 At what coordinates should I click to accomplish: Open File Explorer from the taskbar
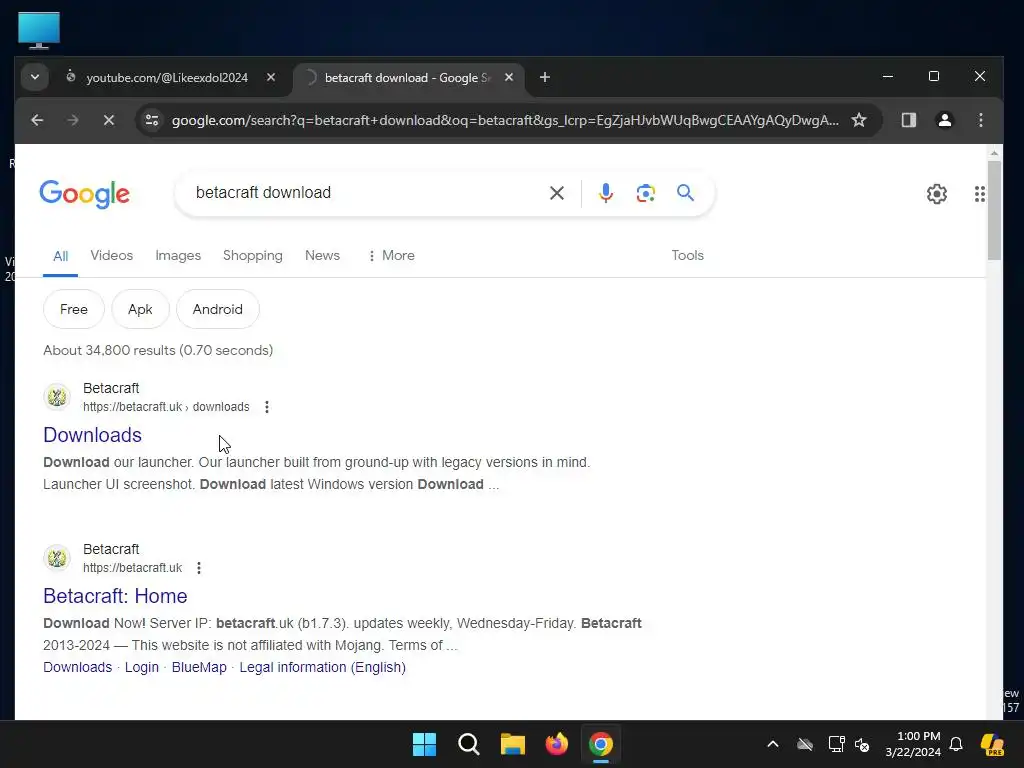[513, 744]
